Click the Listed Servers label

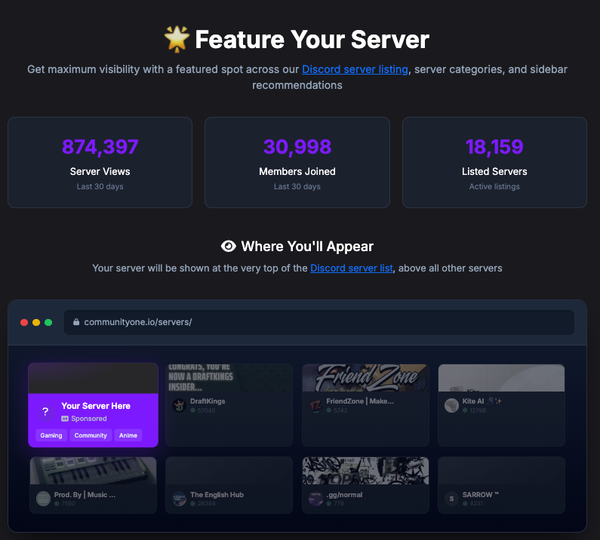pos(494,171)
